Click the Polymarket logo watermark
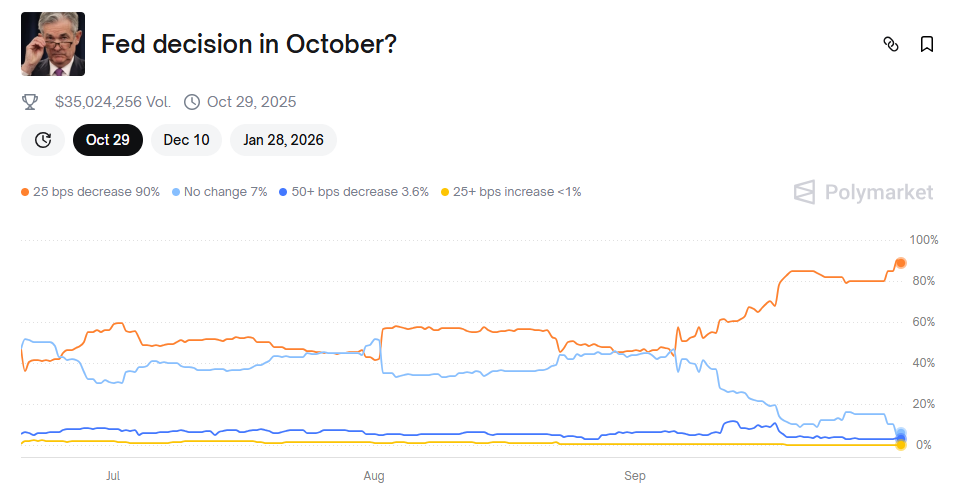This screenshot has width=957, height=492. (x=864, y=192)
